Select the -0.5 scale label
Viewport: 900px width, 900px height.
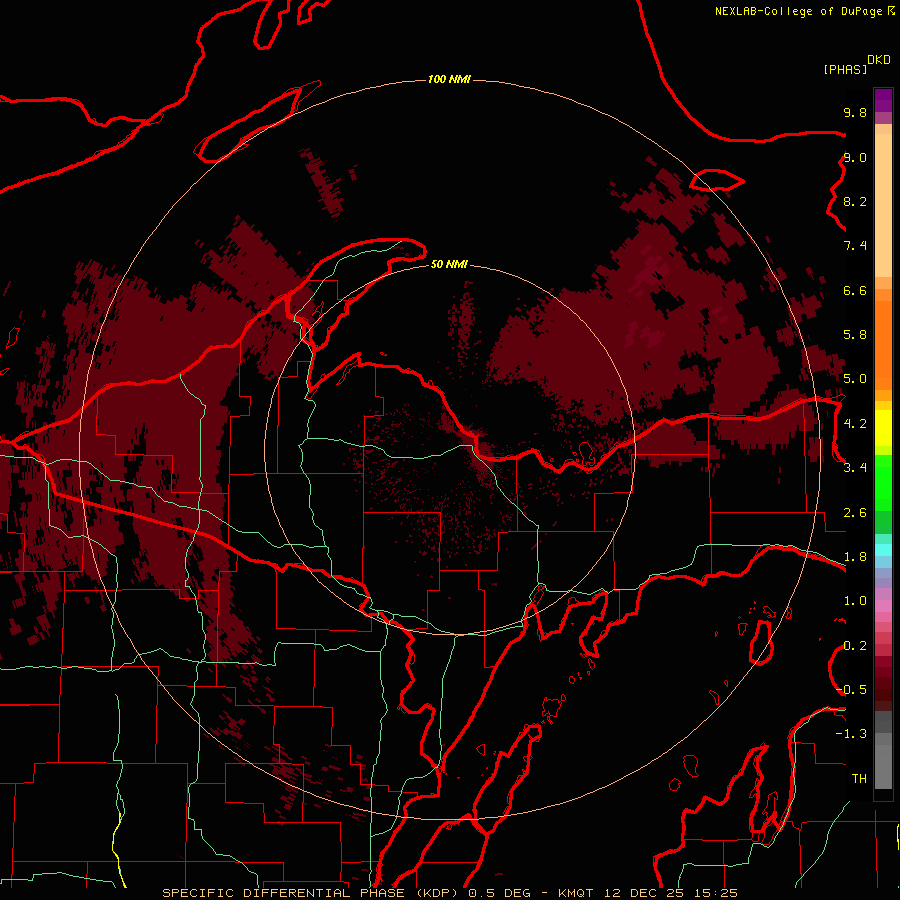[x=851, y=690]
